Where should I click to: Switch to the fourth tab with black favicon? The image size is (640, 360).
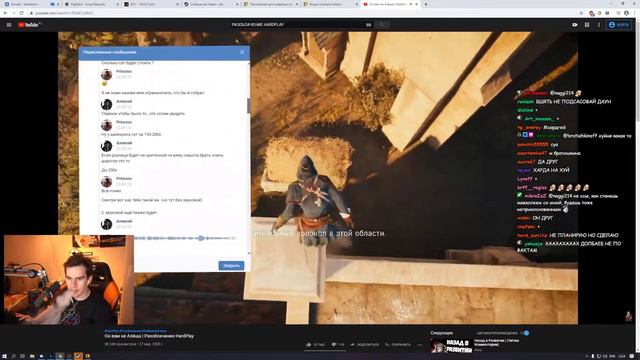click(152, 4)
